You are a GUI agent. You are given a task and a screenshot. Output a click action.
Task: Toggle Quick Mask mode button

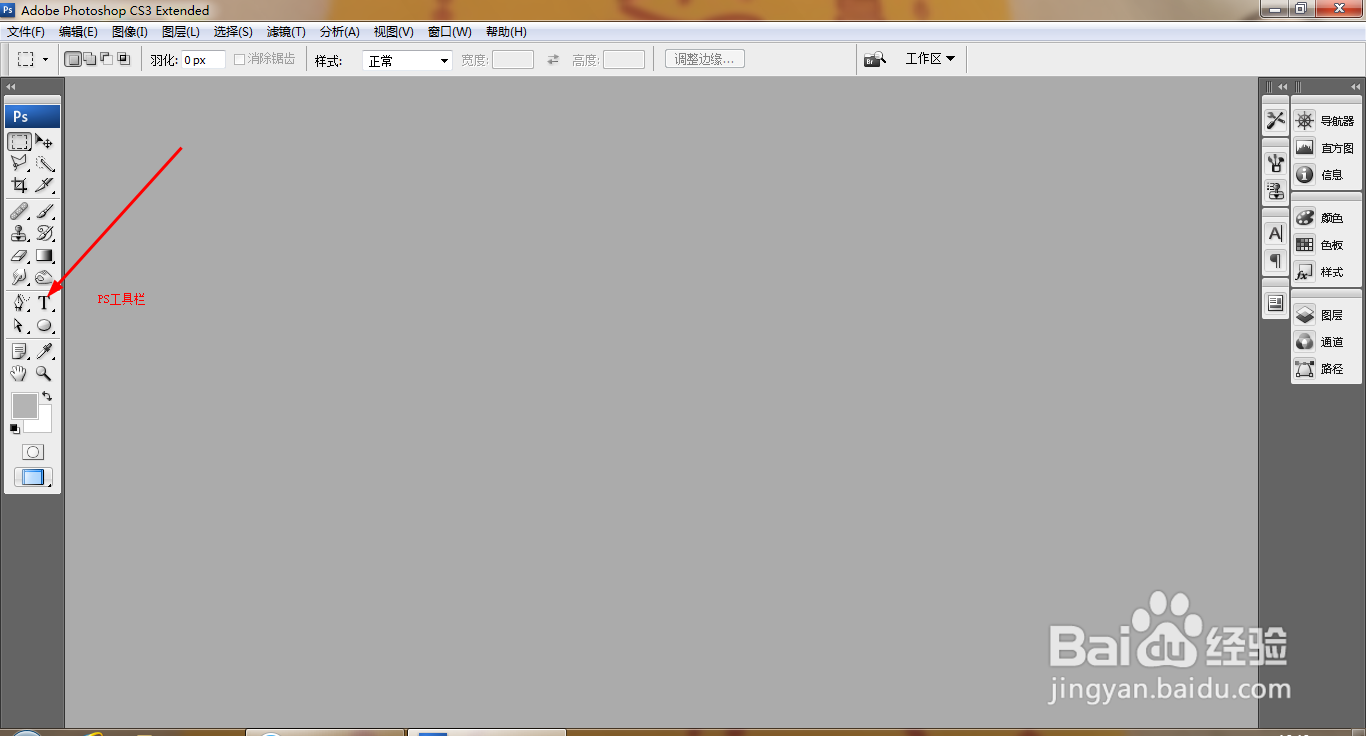[33, 452]
